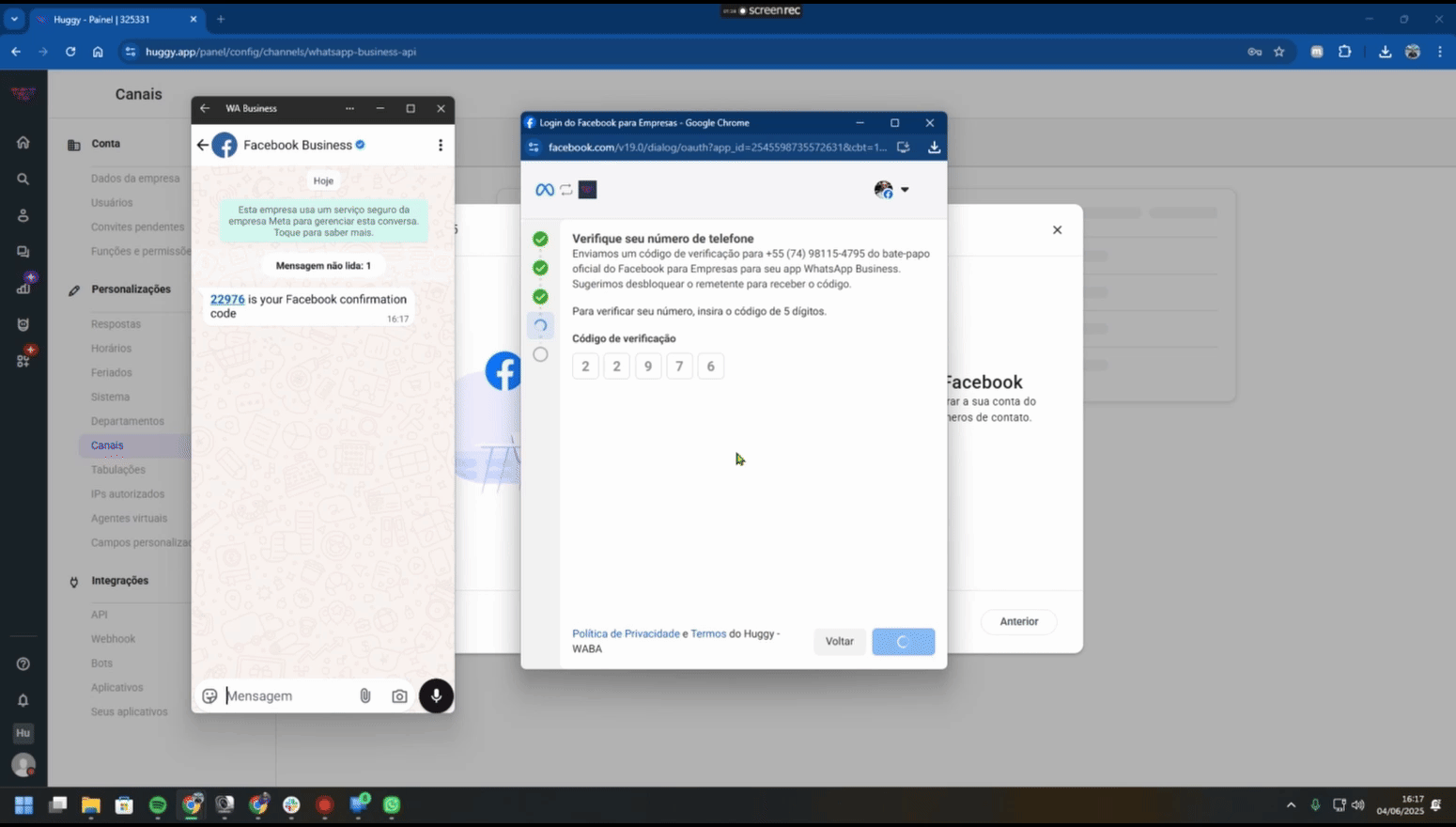Click the first verification code digit box
The width and height of the screenshot is (1456, 827).
tap(585, 367)
